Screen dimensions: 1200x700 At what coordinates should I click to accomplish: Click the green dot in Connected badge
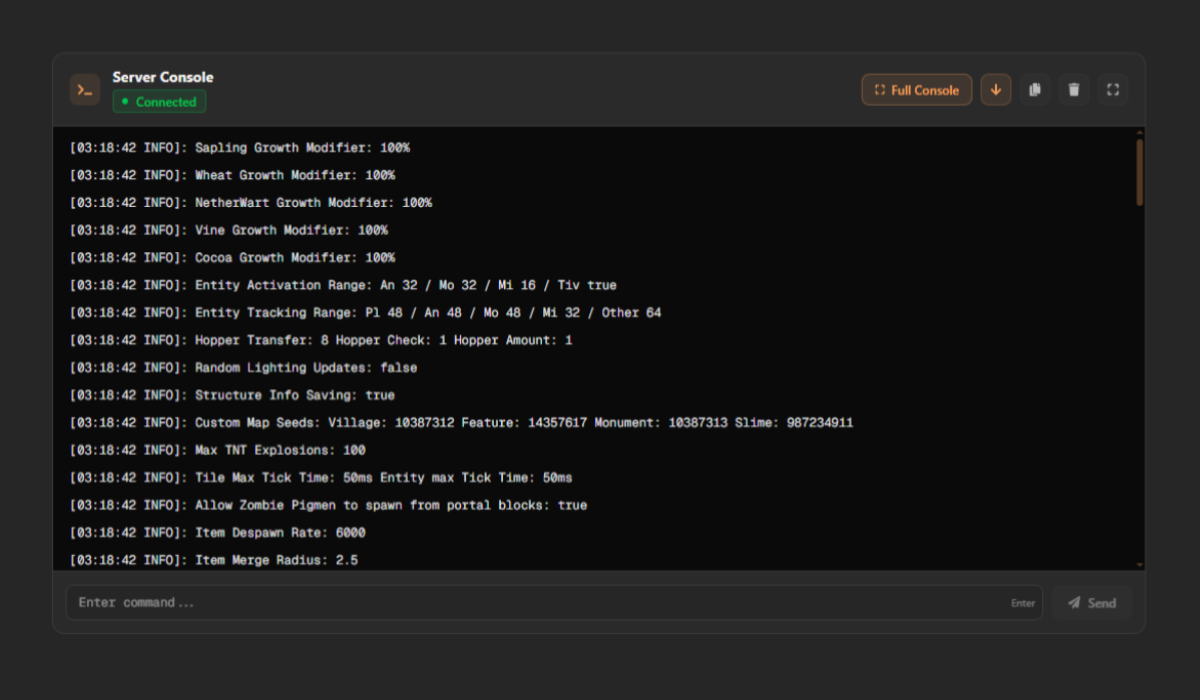[124, 101]
